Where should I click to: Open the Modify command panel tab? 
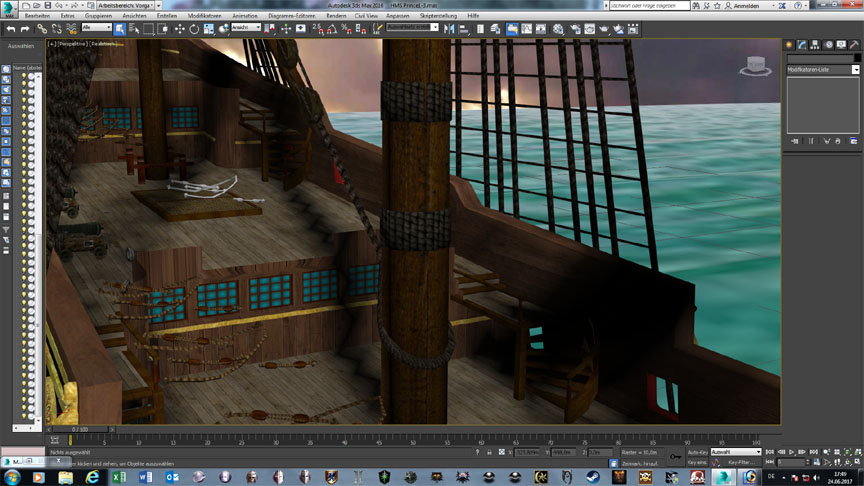point(802,45)
